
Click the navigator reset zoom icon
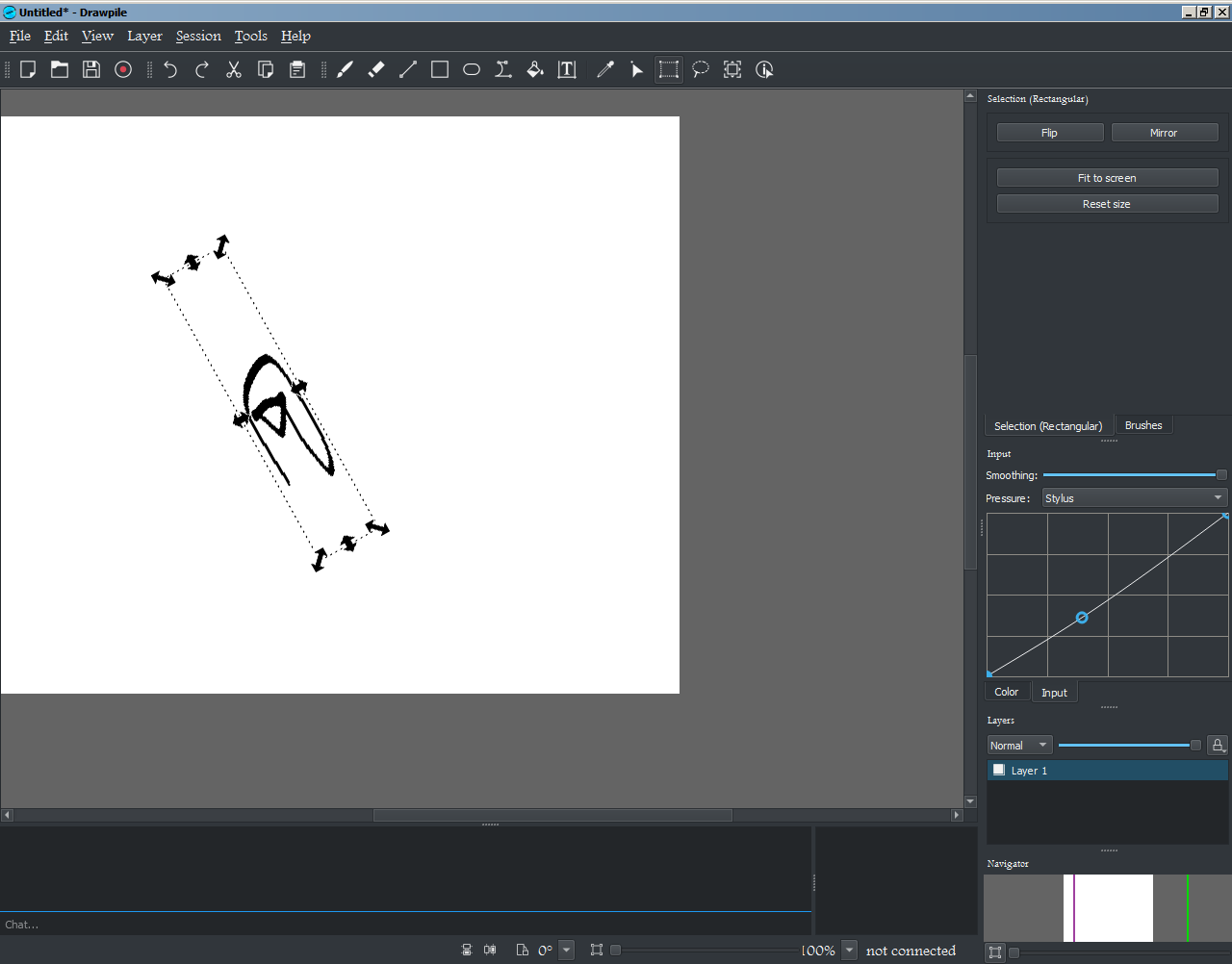(995, 952)
